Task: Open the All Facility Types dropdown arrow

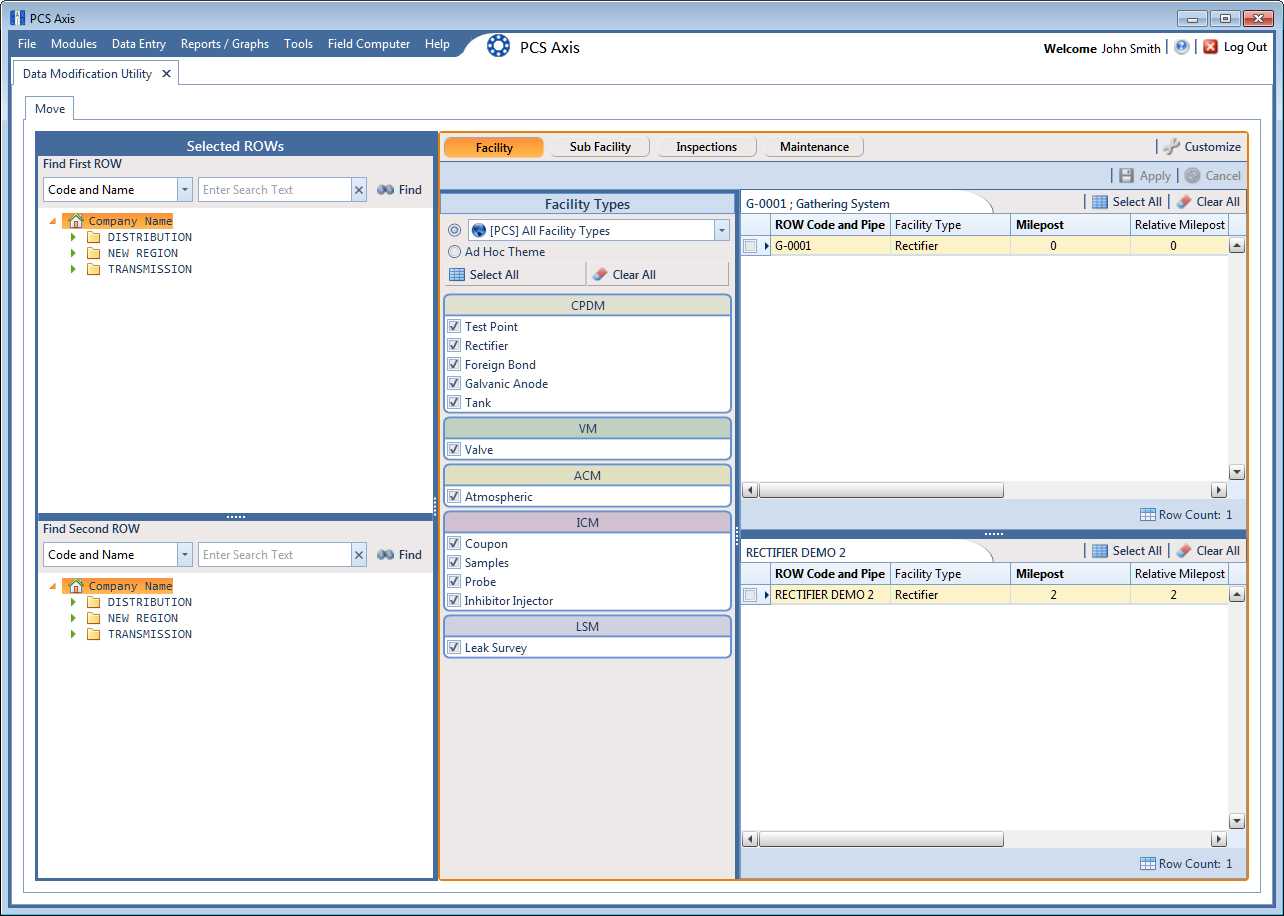Action: (x=722, y=231)
